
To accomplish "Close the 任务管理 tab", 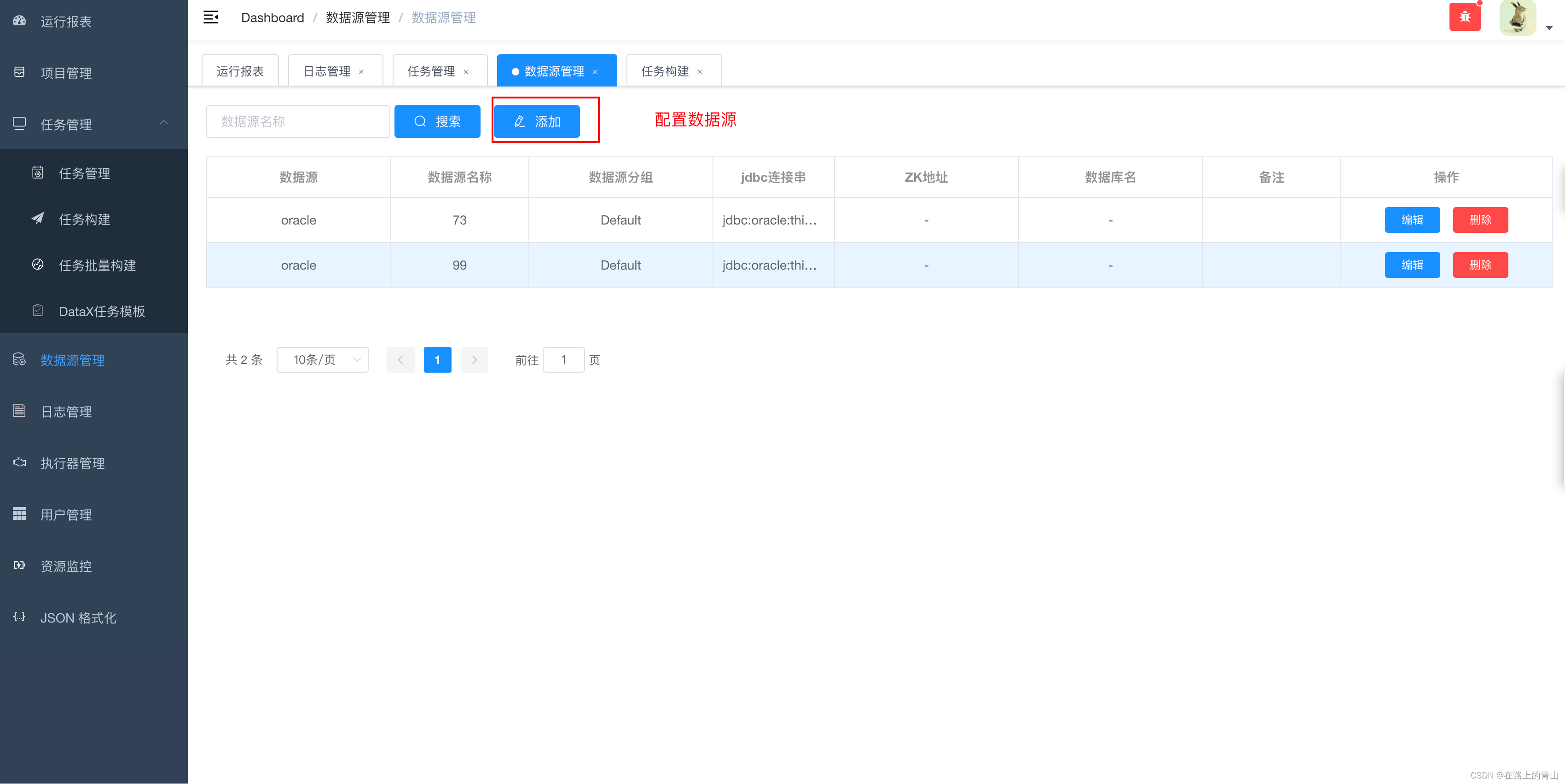I will [466, 71].
